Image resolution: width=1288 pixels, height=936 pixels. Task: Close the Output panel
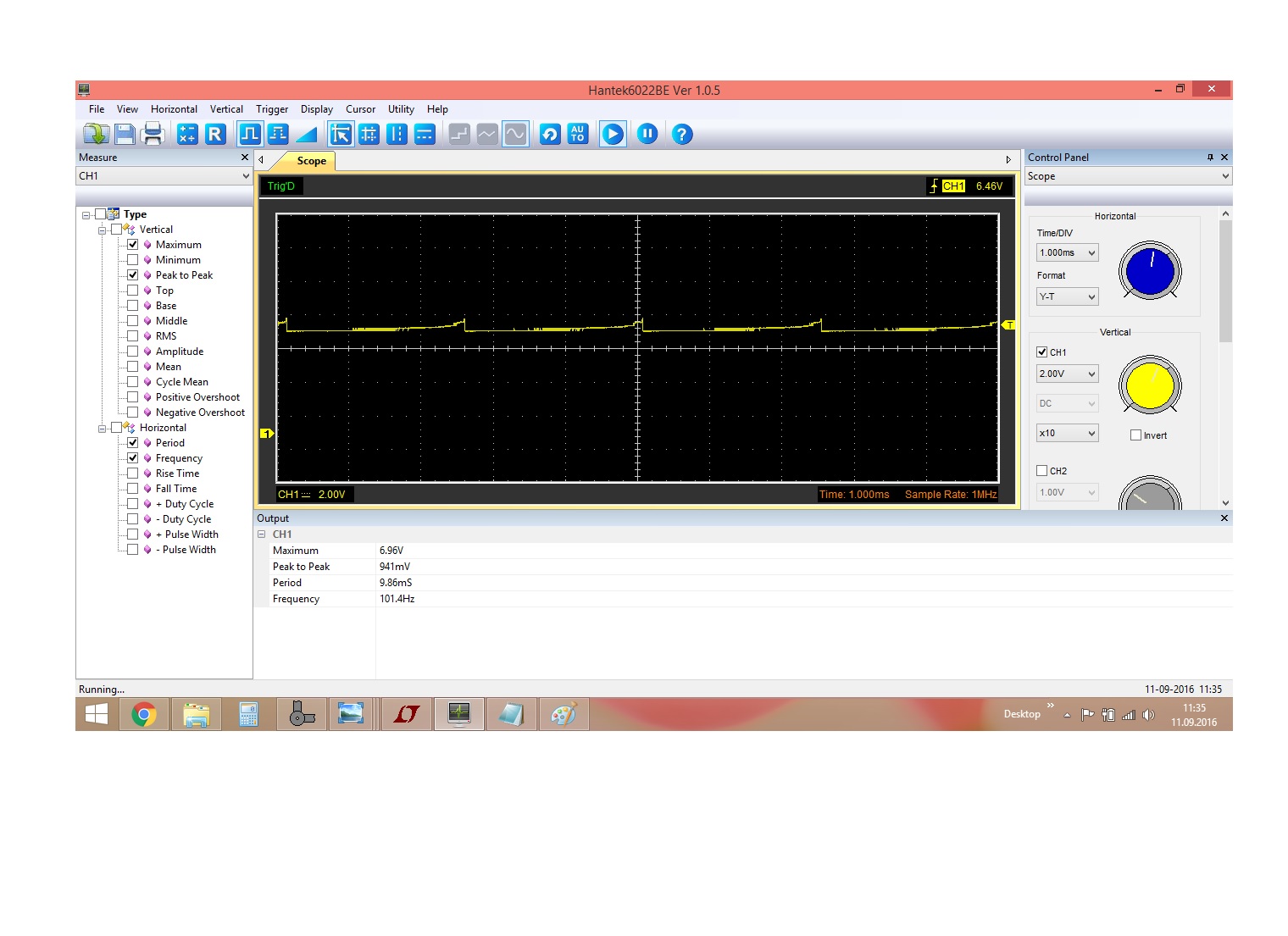(1224, 518)
